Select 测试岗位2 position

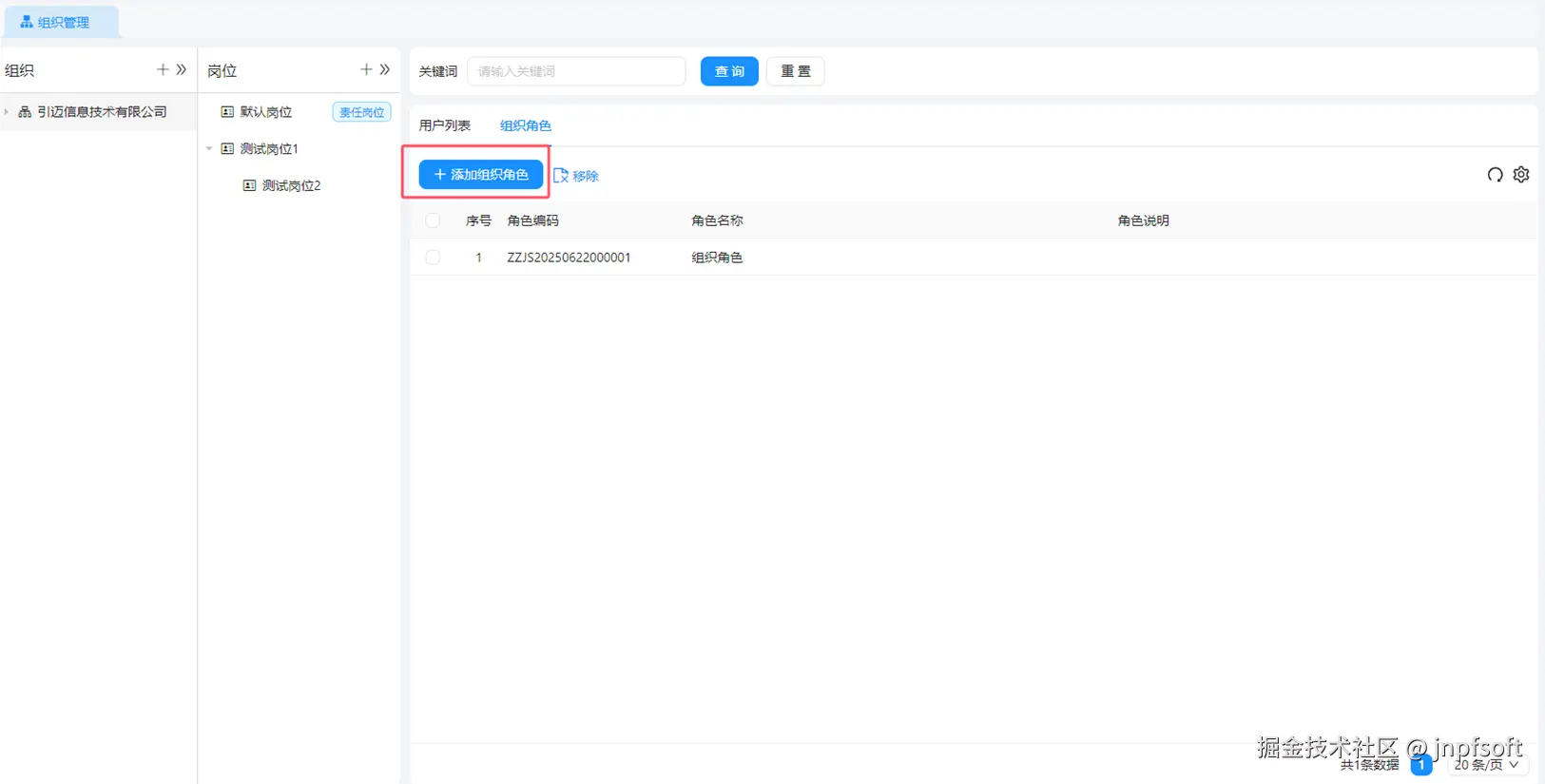[x=291, y=185]
